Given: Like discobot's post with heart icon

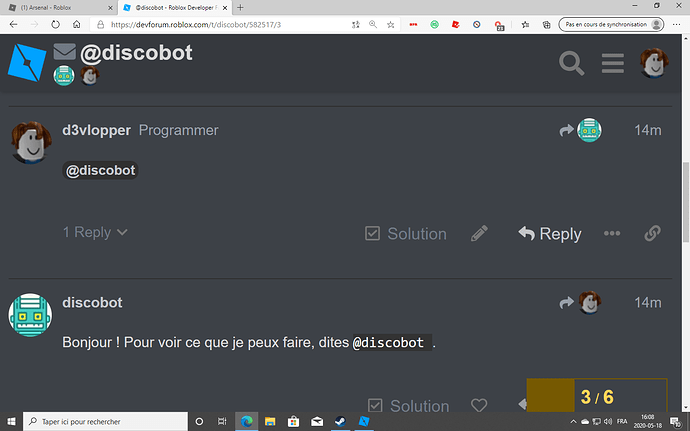Looking at the screenshot, I should pyautogui.click(x=479, y=405).
